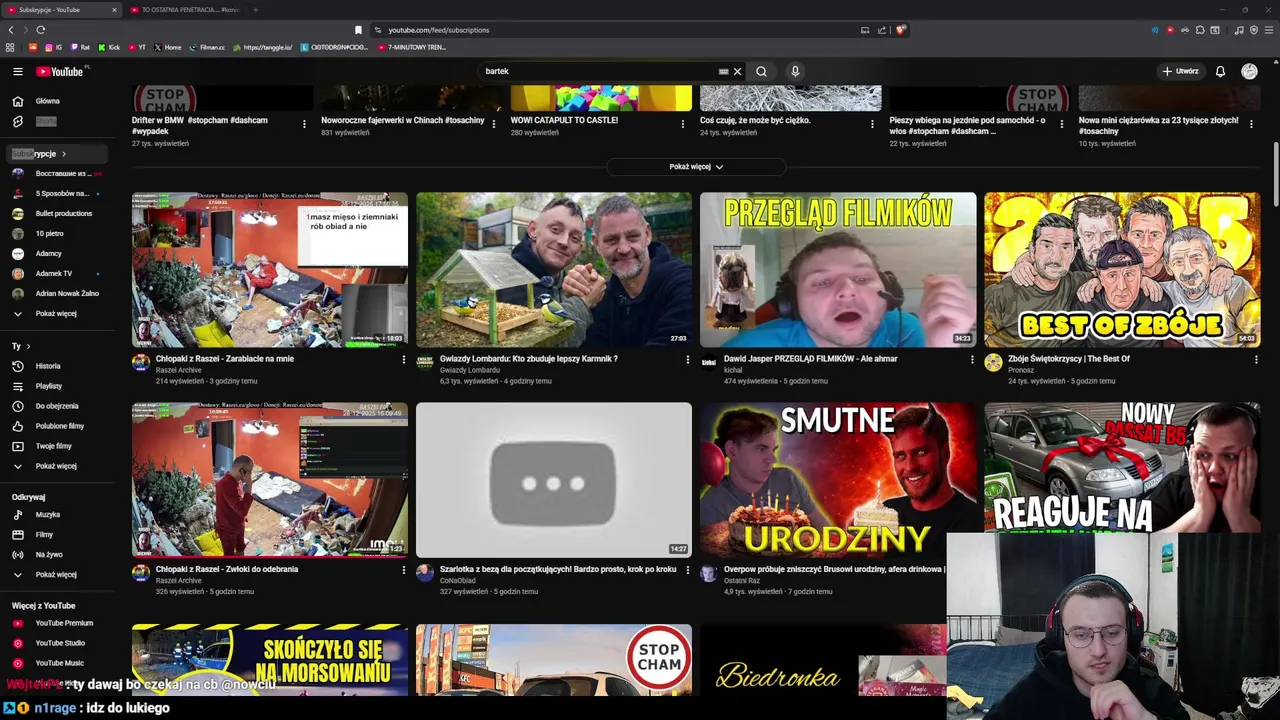Screen dimensions: 1280x720
Task: Open YouTube Music link
Action: 57,663
